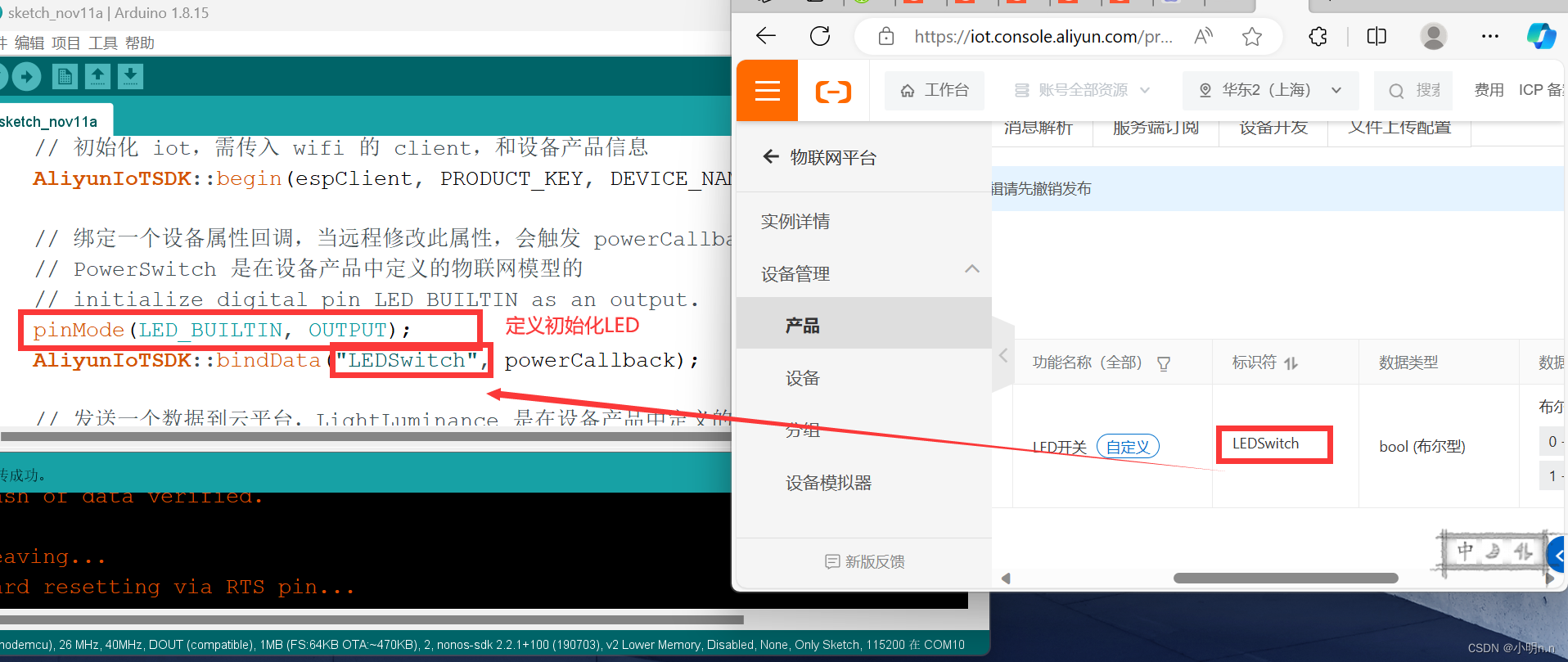Click the 新版反馈 feedback link
The height and width of the screenshot is (662, 1568).
[x=865, y=561]
